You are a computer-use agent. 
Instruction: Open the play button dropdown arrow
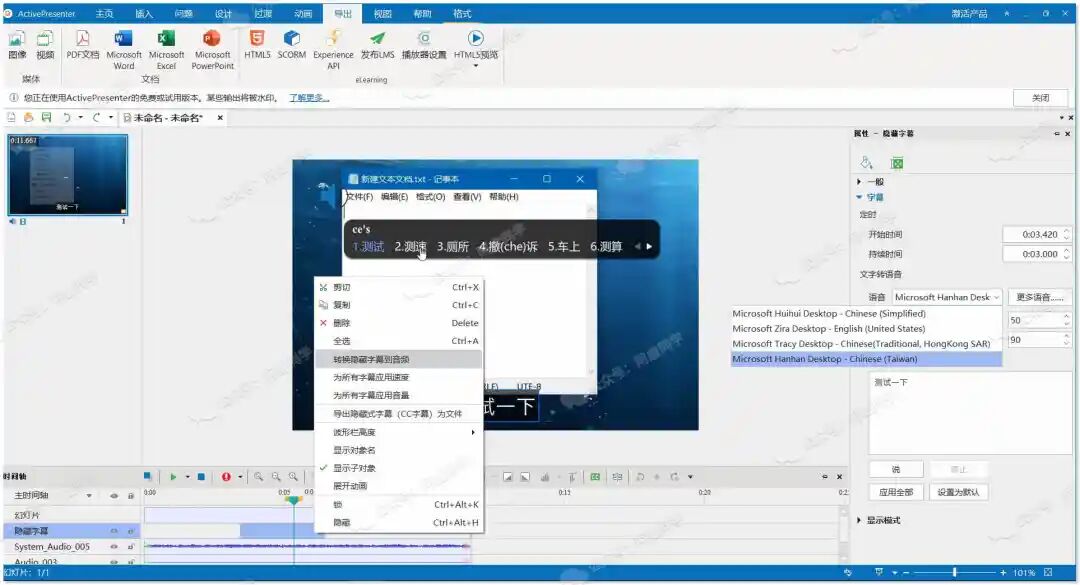pos(187,477)
